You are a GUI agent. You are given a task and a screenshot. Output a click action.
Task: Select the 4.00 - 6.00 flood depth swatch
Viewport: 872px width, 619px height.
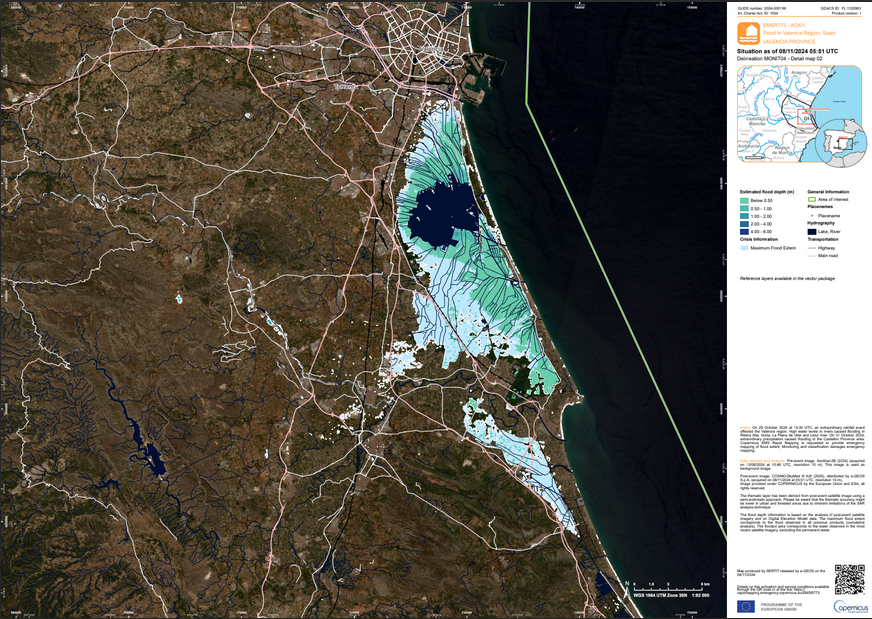(744, 231)
